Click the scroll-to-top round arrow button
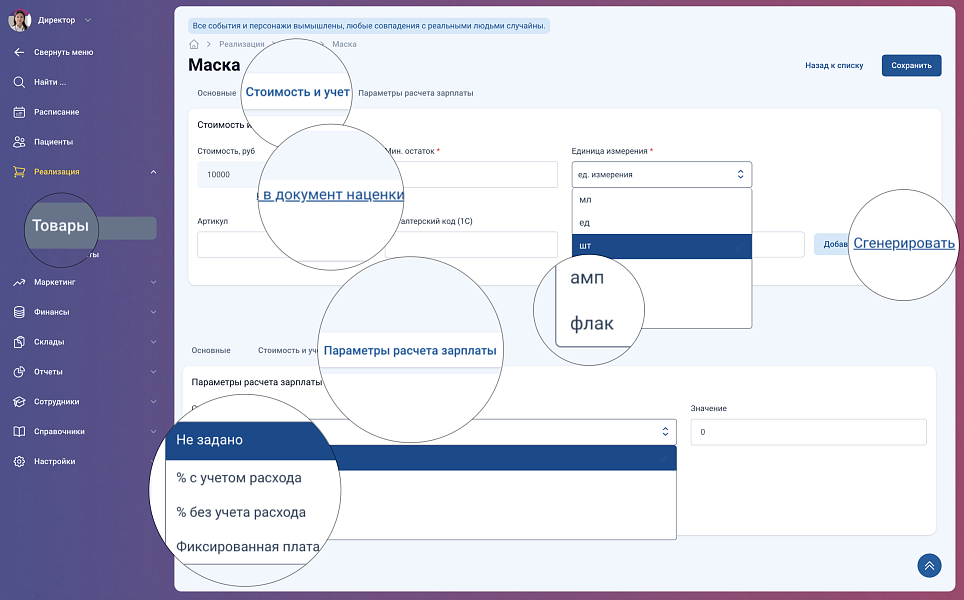Viewport: 964px width, 600px height. 929,566
